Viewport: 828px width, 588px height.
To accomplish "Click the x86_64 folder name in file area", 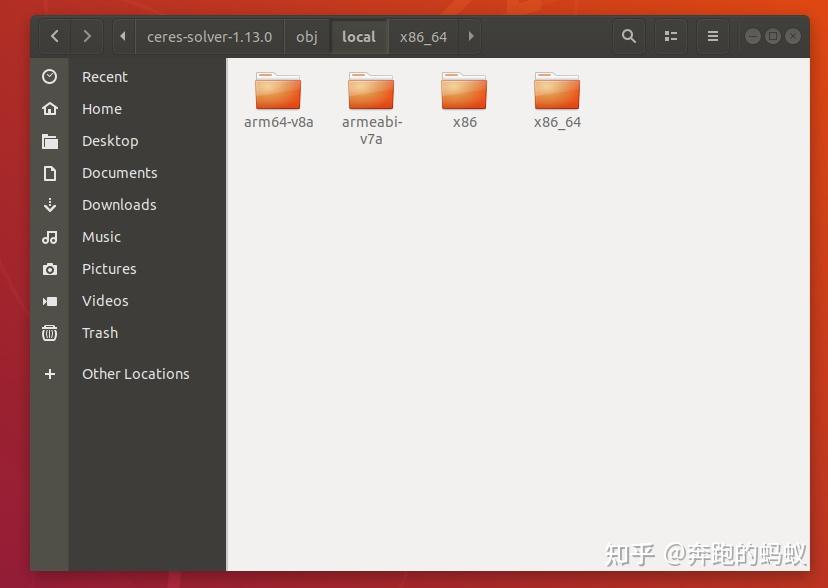I will pos(557,122).
